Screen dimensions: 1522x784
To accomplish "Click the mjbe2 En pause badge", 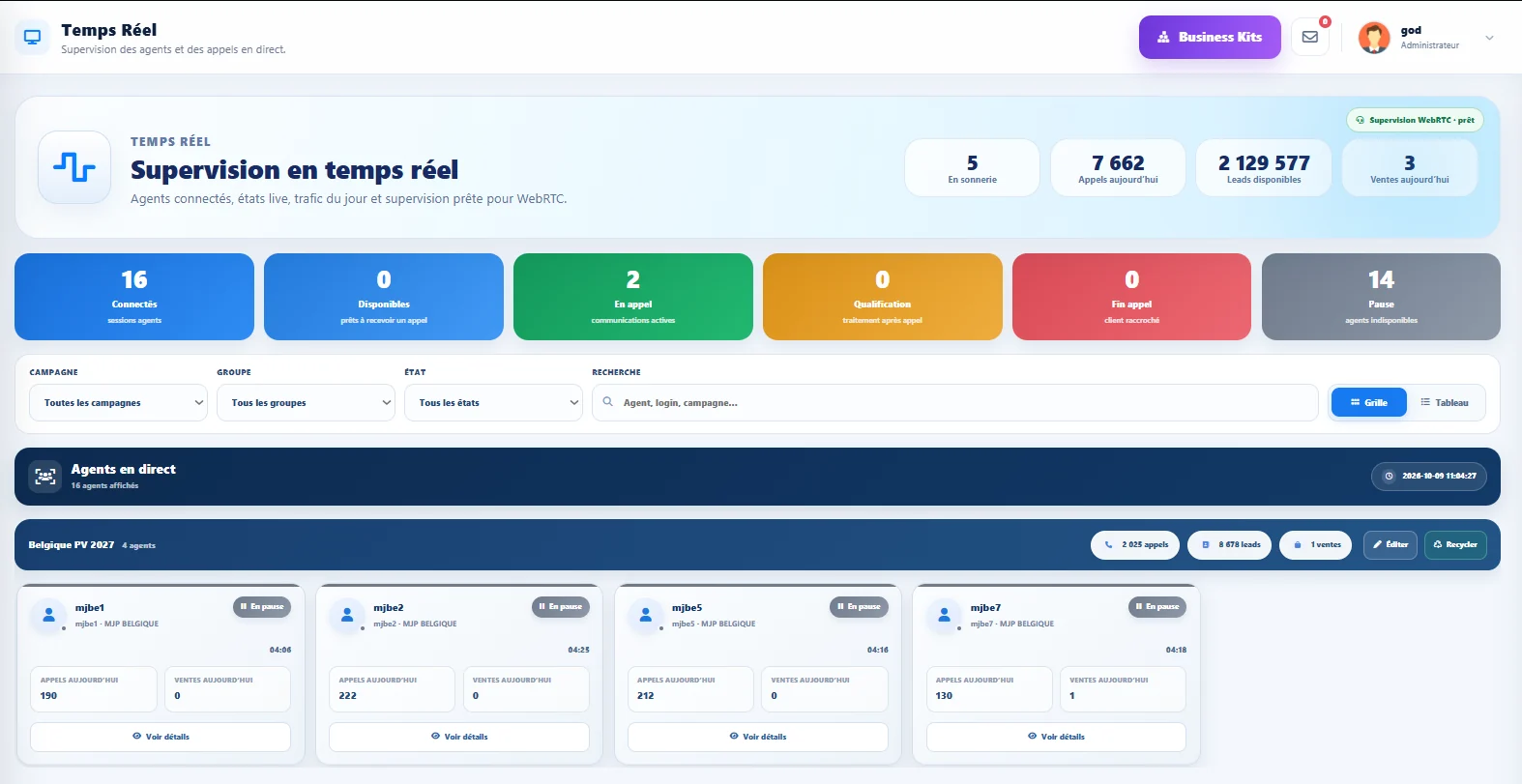I will [561, 607].
